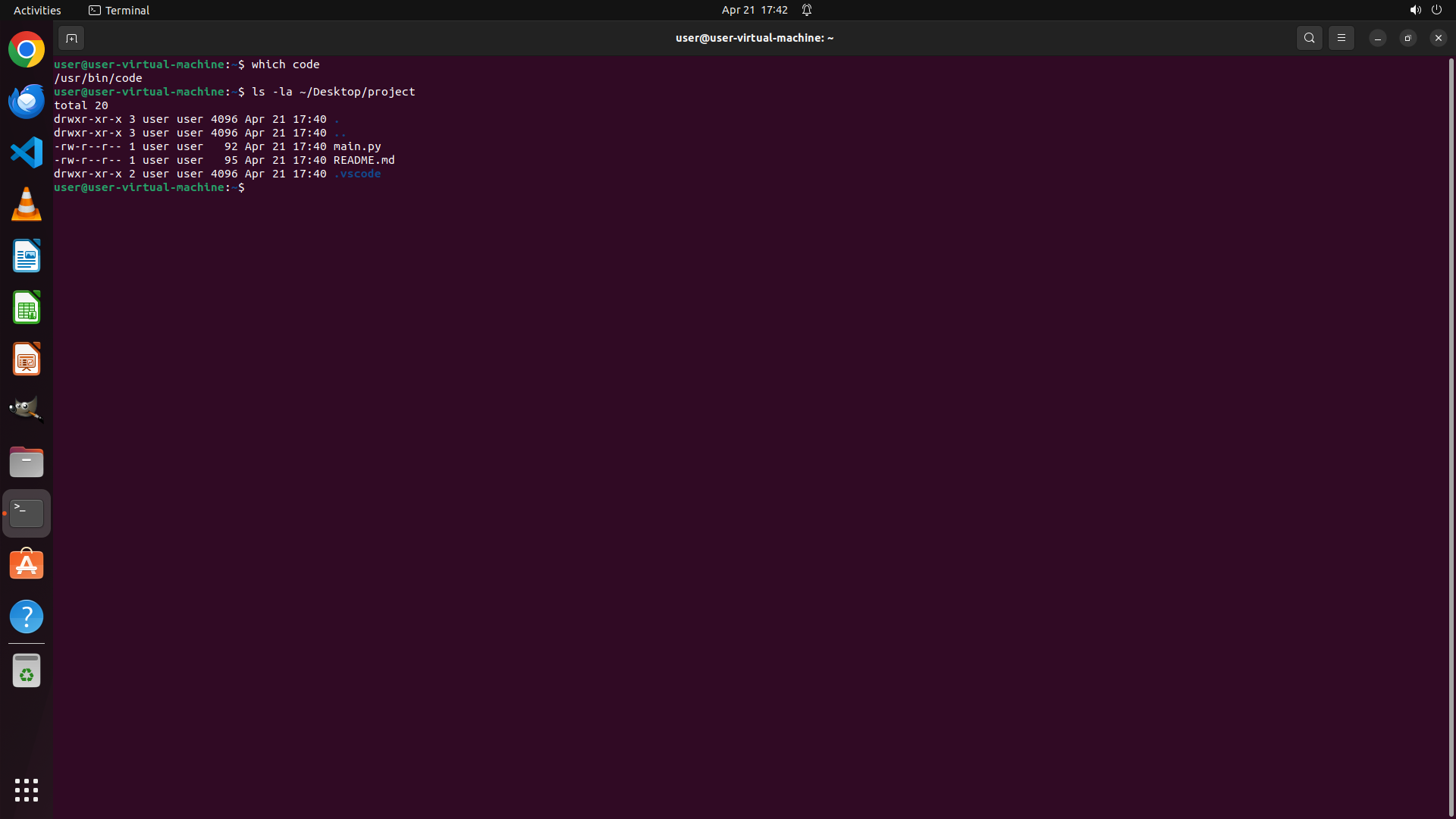1456x819 pixels.
Task: Launch Google Chrome from the dock
Action: 27,50
